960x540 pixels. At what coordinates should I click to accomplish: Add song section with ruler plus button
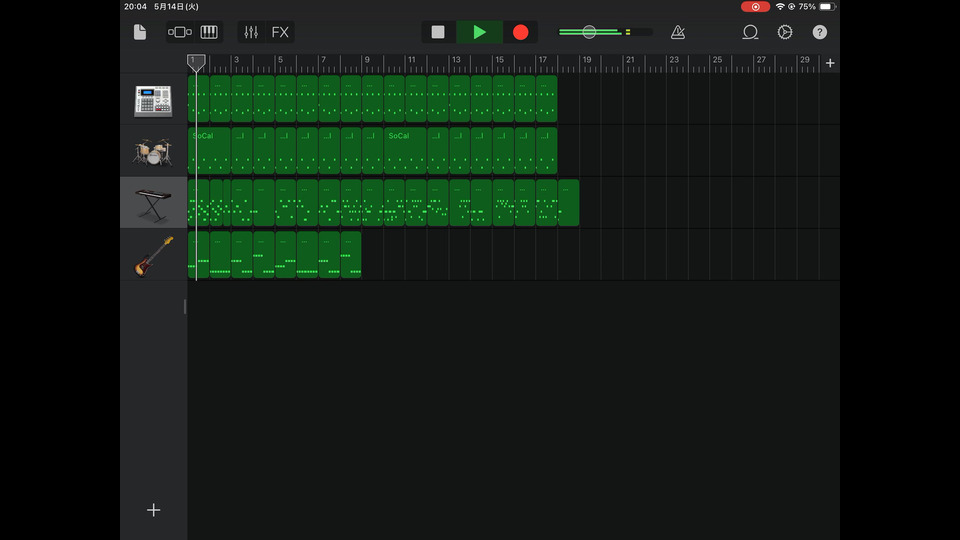point(830,63)
